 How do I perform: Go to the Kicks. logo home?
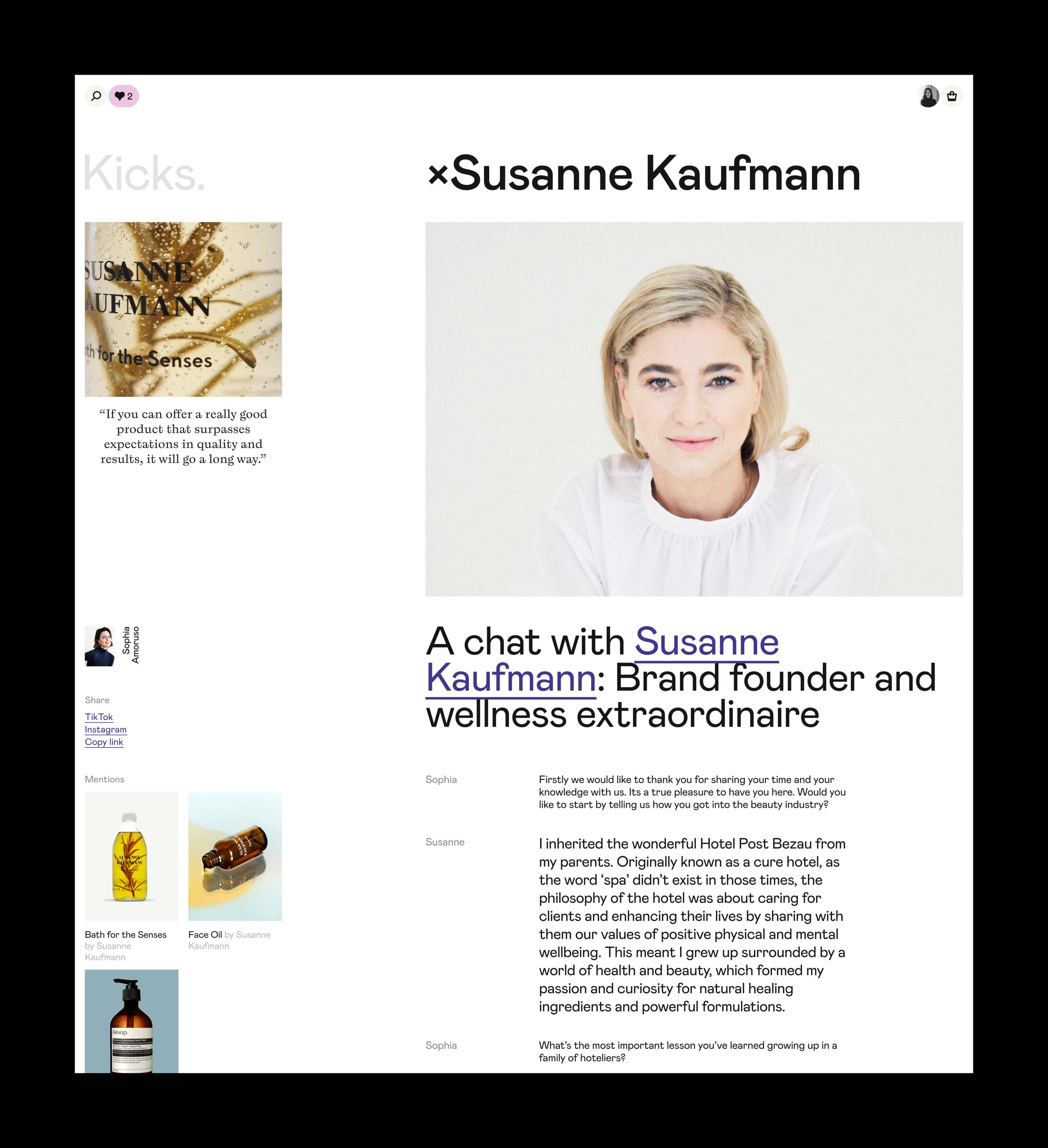point(144,173)
